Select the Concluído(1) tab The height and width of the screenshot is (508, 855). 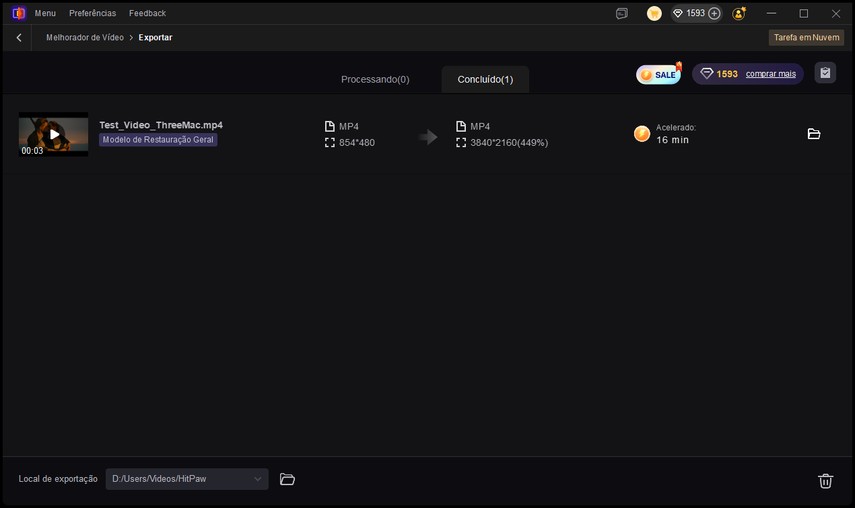pyautogui.click(x=485, y=79)
